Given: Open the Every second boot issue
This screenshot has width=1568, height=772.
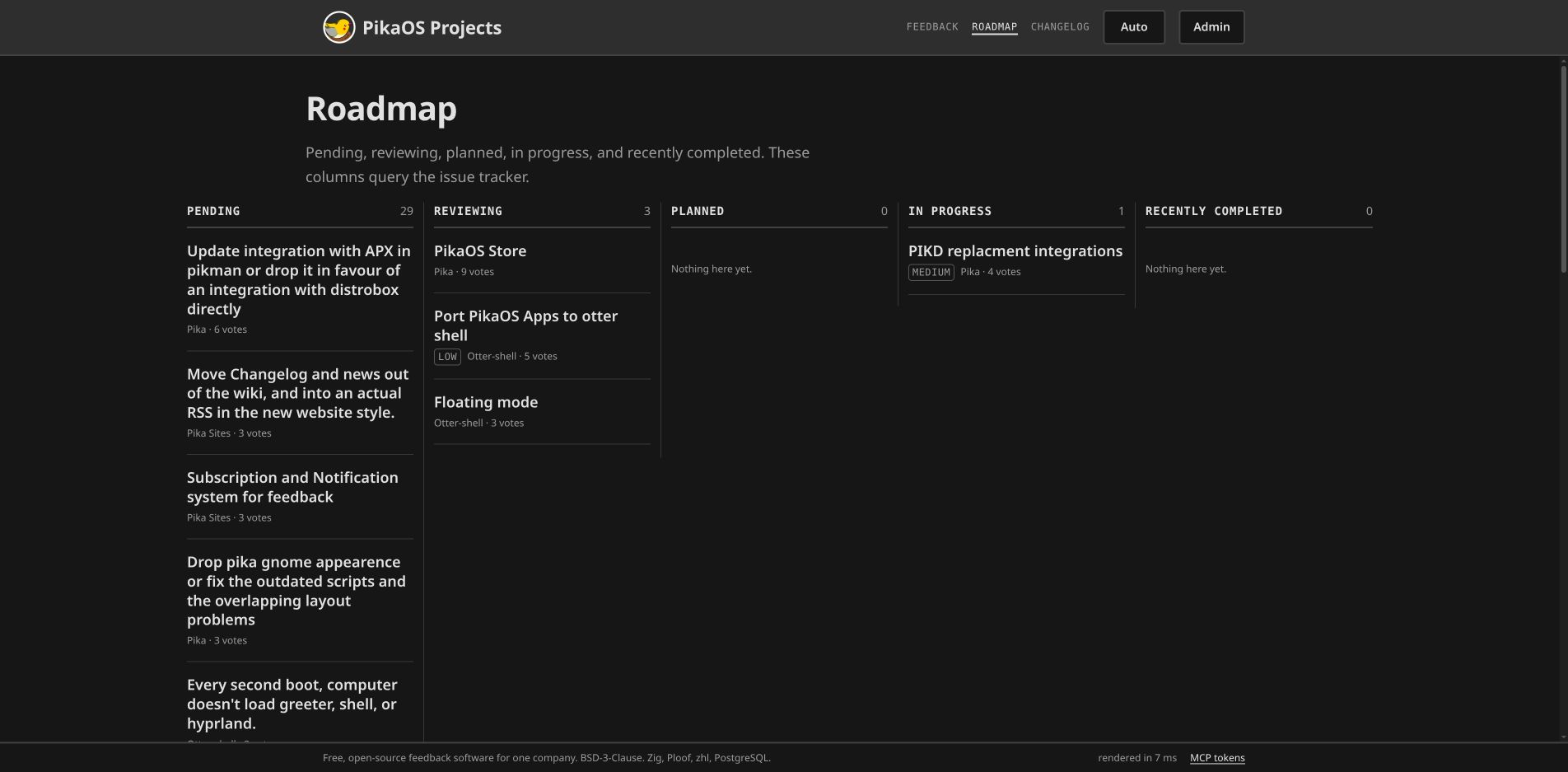Looking at the screenshot, I should click(x=292, y=704).
